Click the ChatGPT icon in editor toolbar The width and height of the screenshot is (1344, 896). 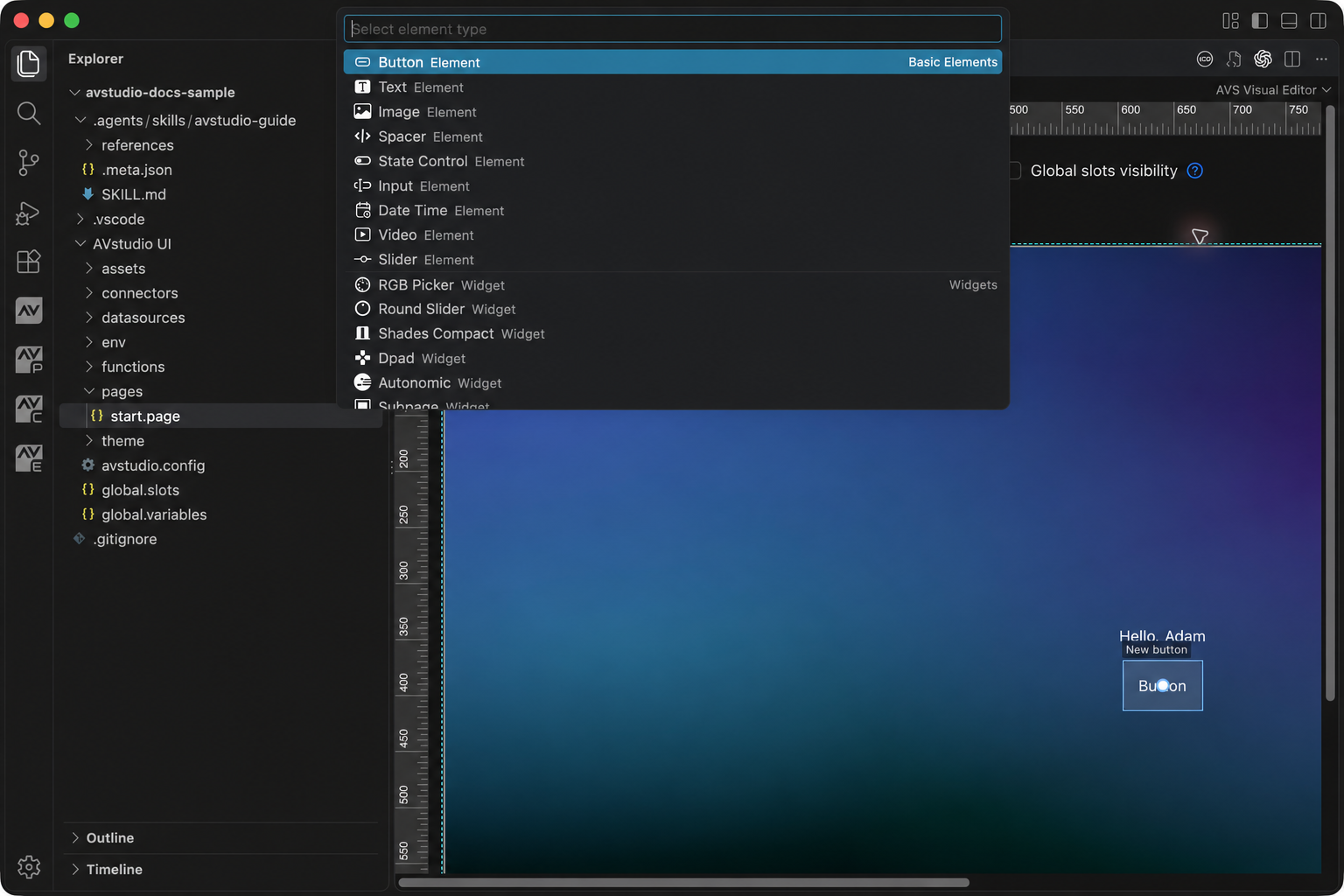pyautogui.click(x=1263, y=59)
